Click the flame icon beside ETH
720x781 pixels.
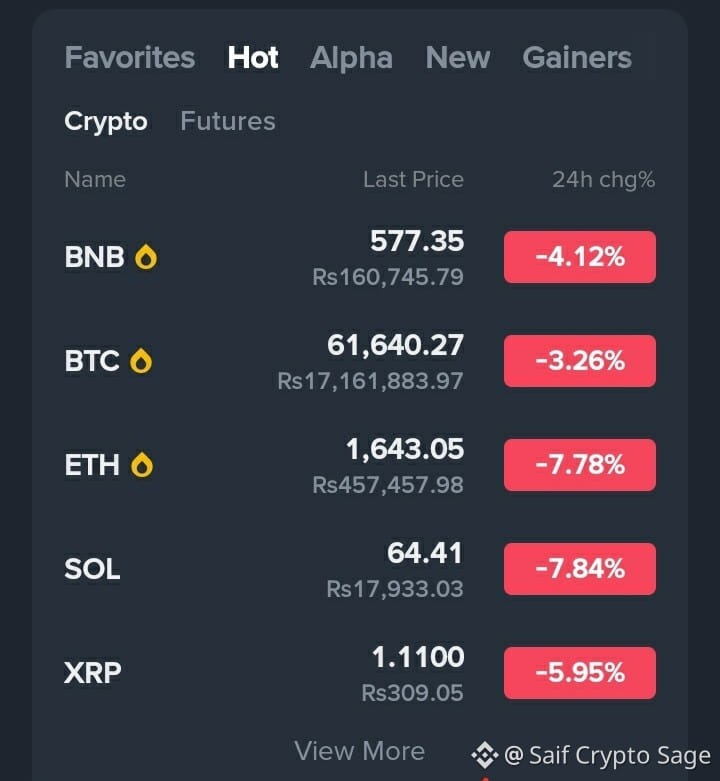pyautogui.click(x=142, y=465)
